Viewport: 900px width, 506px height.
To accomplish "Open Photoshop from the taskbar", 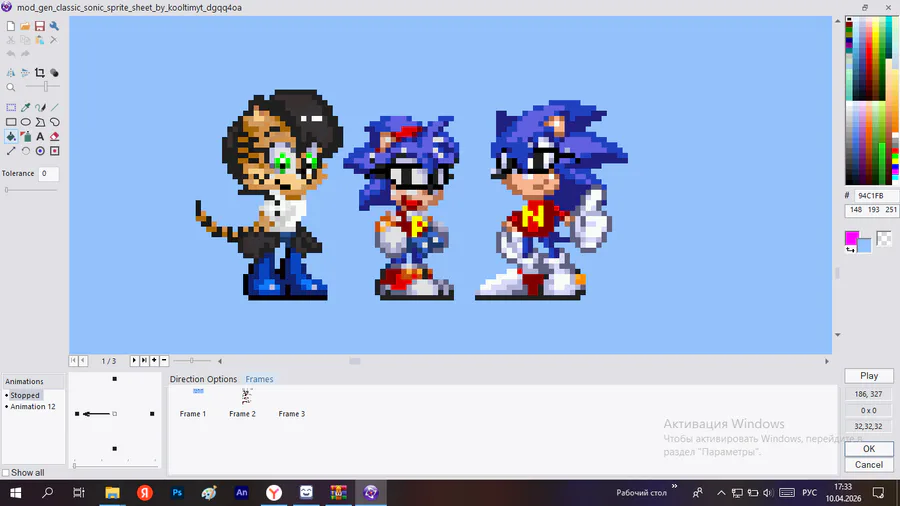I will pyautogui.click(x=177, y=492).
